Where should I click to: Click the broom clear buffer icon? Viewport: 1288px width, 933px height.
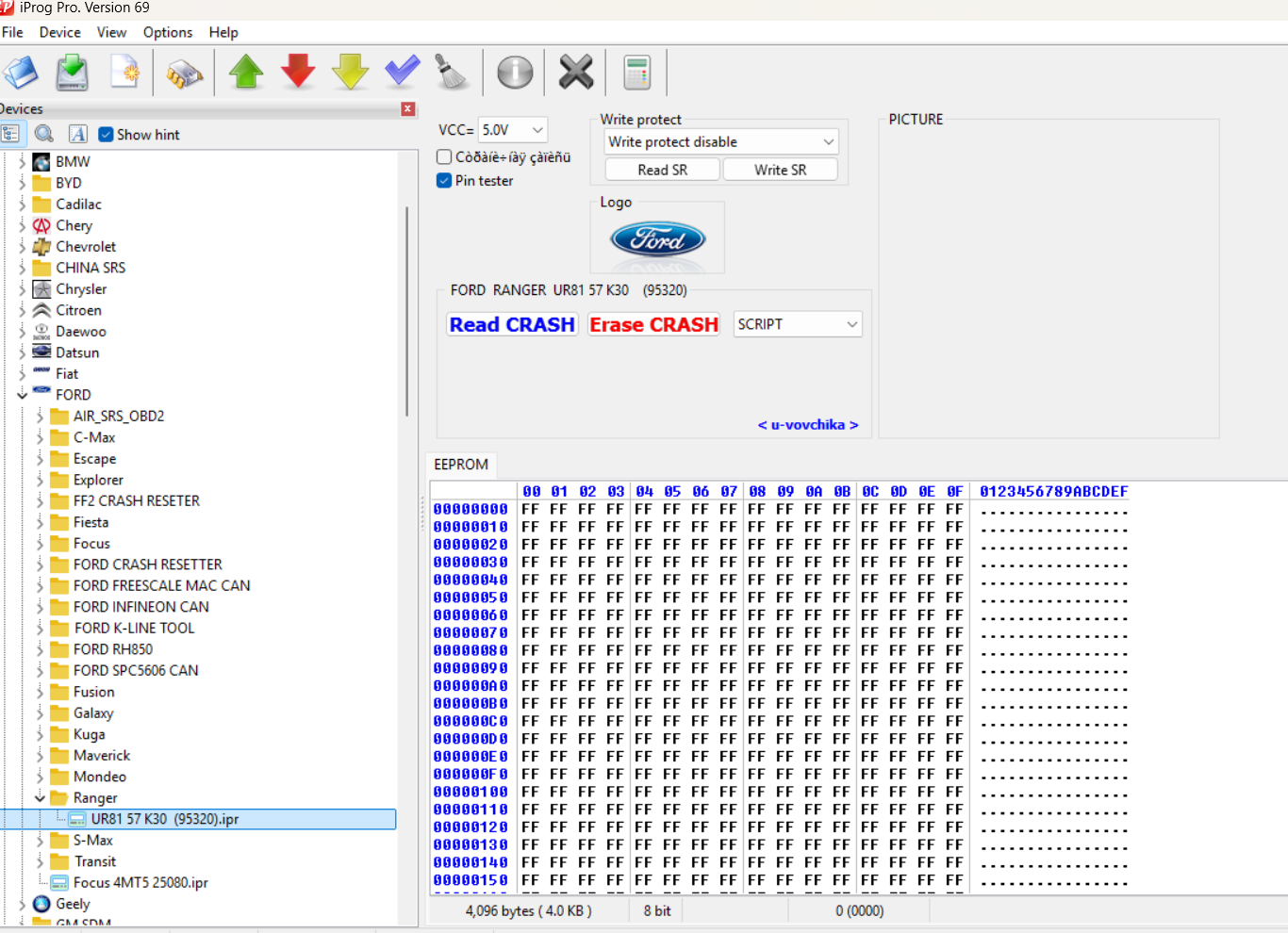(x=452, y=72)
